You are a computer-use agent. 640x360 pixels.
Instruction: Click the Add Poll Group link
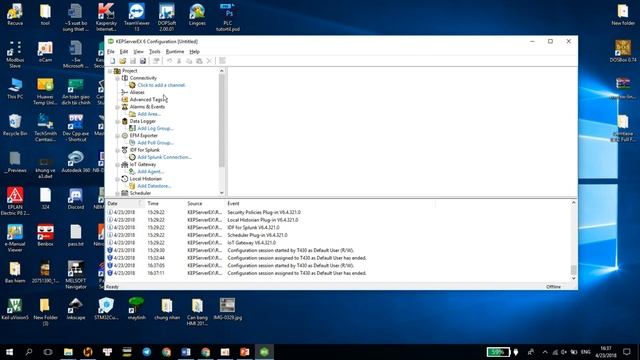pos(156,143)
